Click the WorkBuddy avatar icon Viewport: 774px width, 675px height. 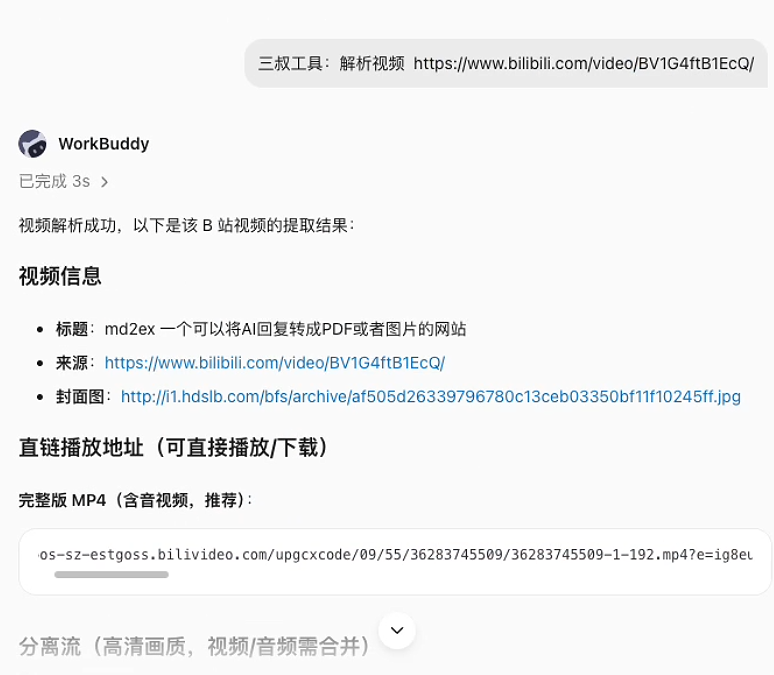tap(33, 144)
